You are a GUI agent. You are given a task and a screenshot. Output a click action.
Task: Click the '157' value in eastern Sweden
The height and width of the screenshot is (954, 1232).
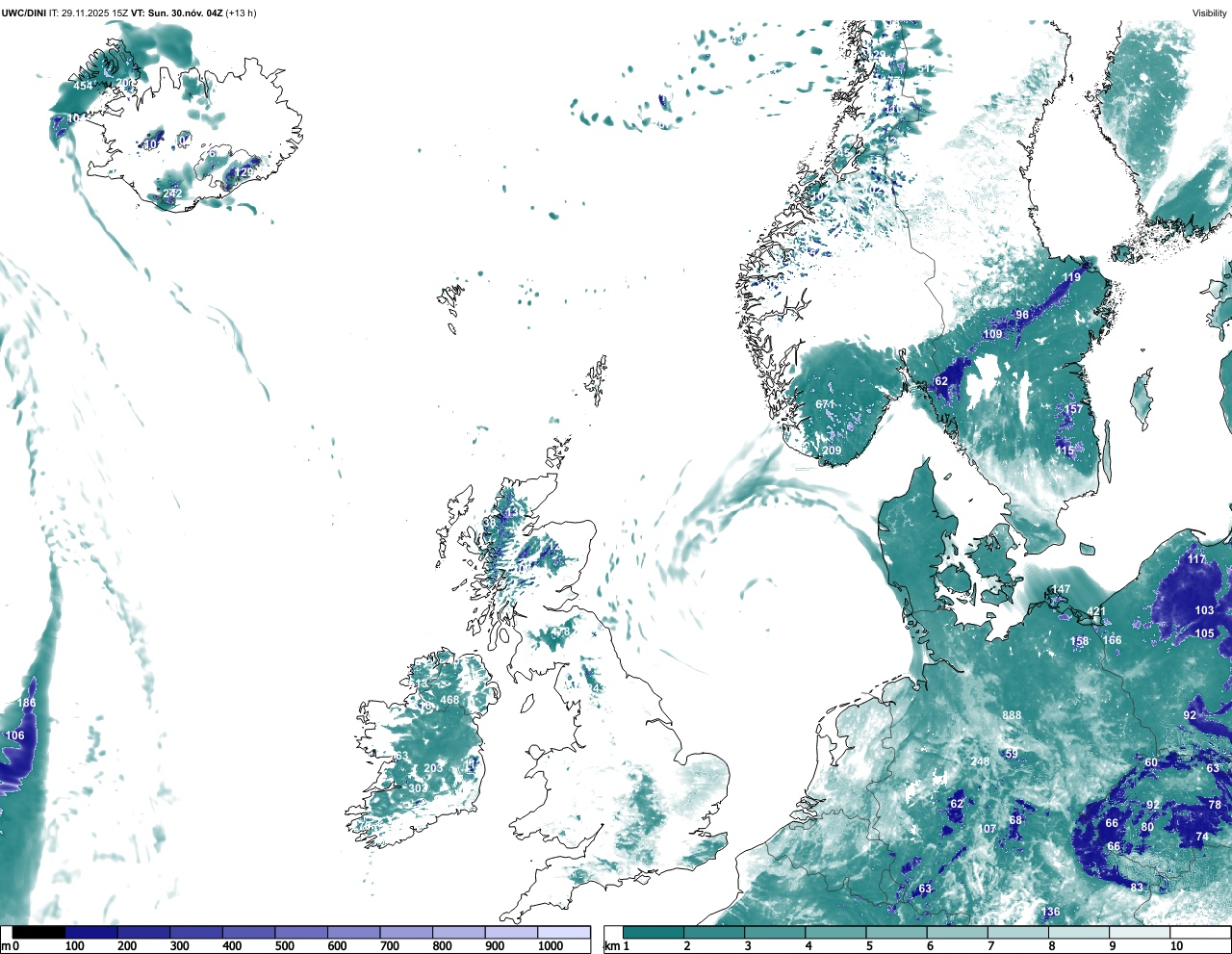[1073, 409]
